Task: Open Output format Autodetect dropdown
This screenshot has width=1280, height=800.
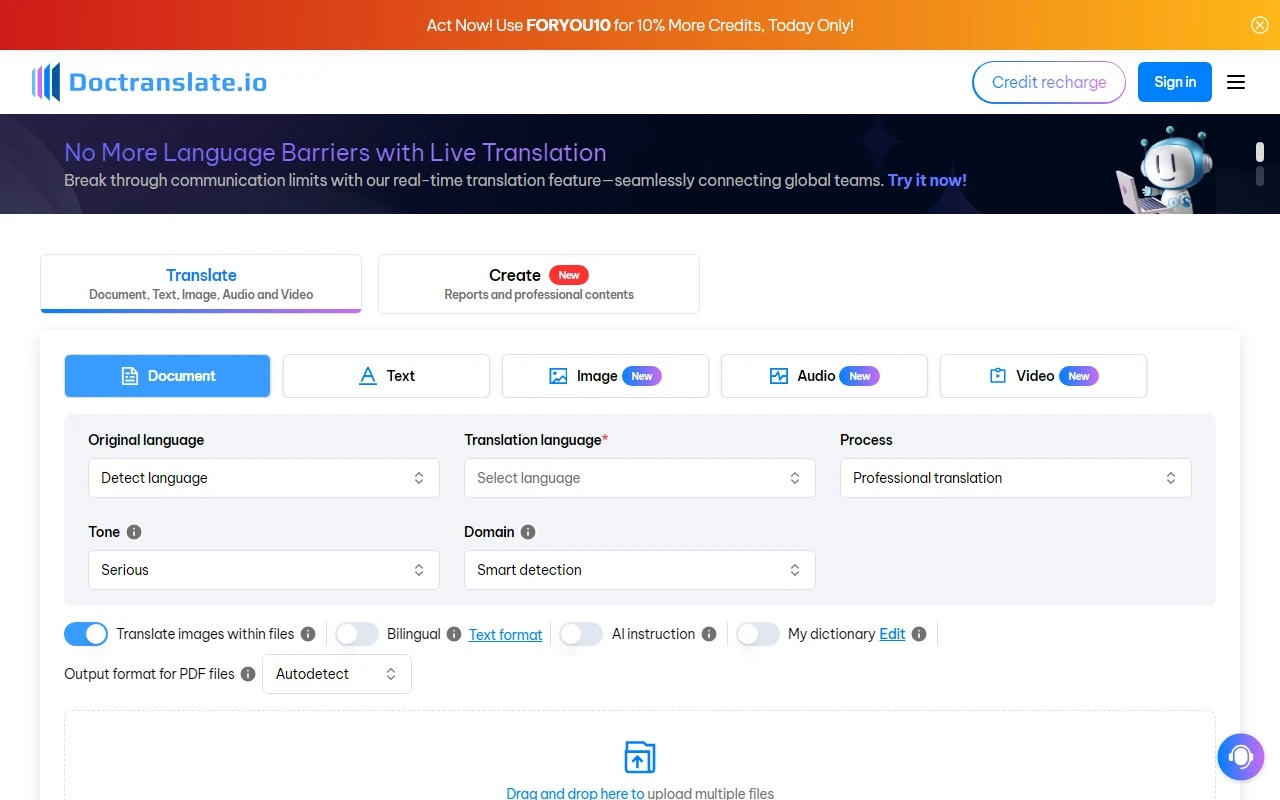Action: pos(337,674)
